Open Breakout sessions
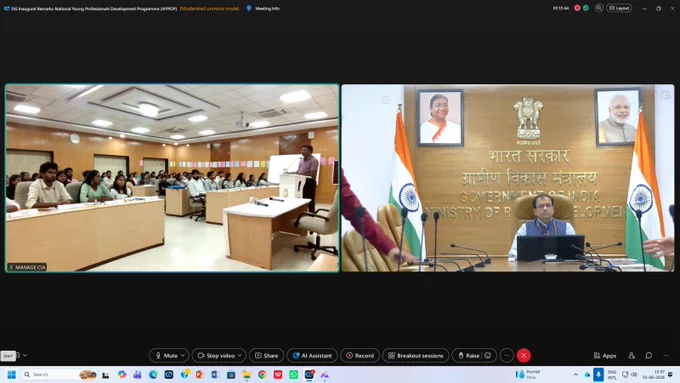Screen dimensions: 680x383 (x=415, y=356)
